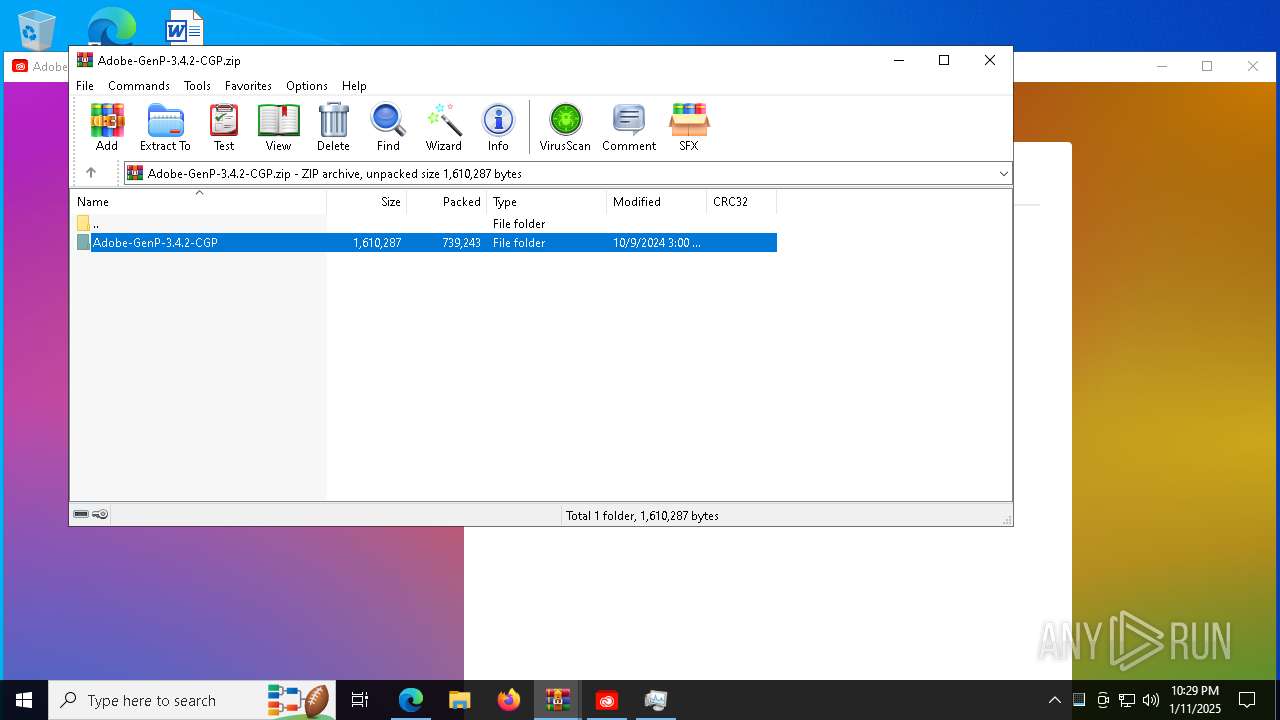Select the parent '..' folder entry
Image resolution: width=1280 pixels, height=720 pixels.
pyautogui.click(x=425, y=223)
